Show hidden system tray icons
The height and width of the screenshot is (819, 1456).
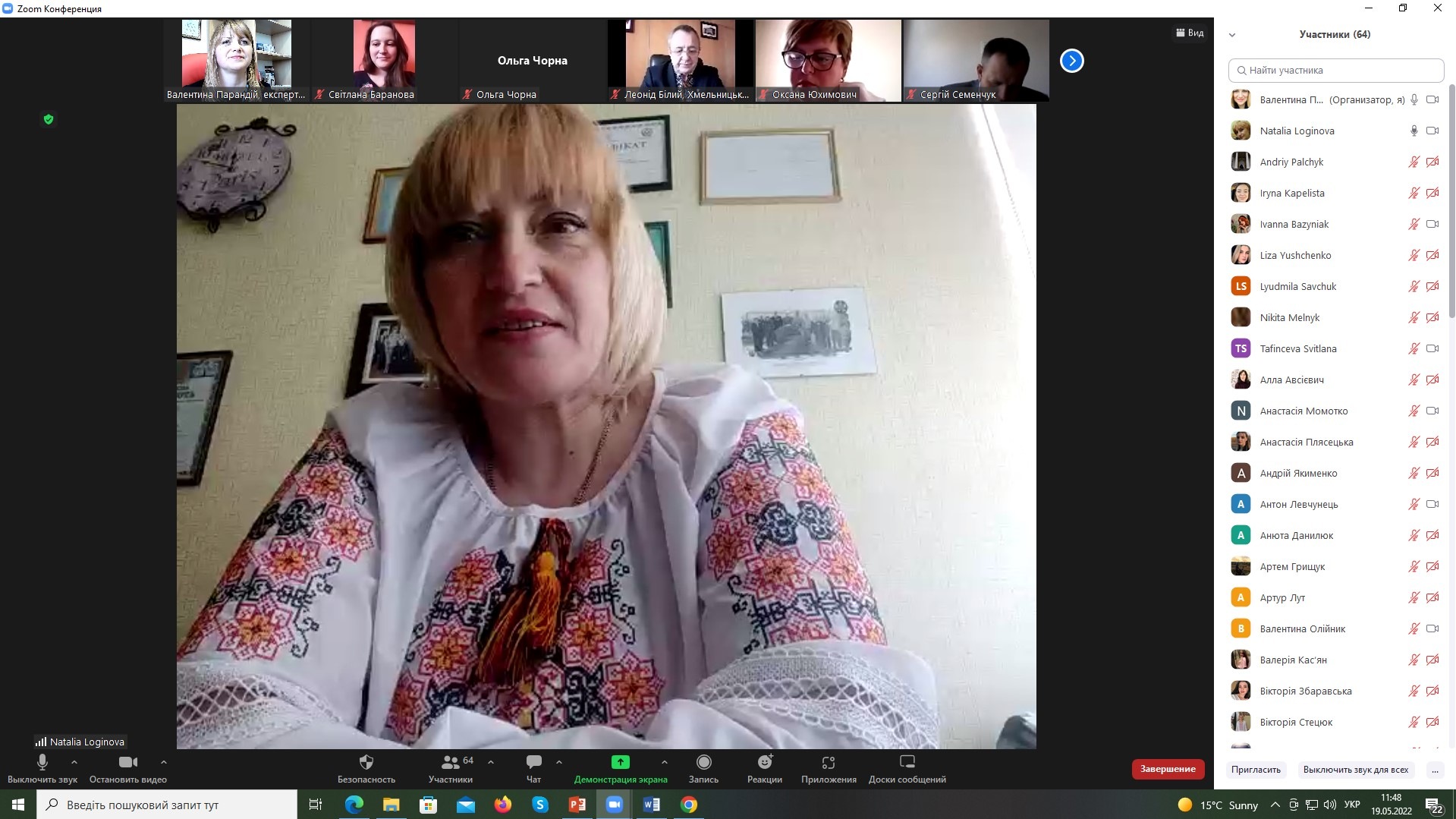point(1275,805)
